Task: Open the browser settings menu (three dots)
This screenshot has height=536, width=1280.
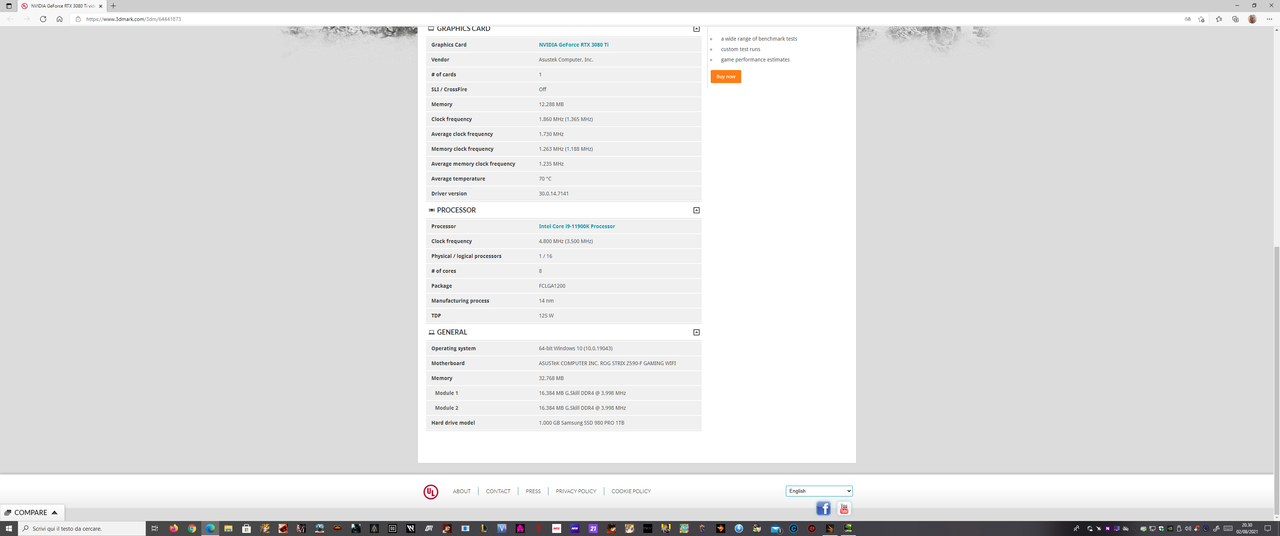Action: pyautogui.click(x=1268, y=19)
